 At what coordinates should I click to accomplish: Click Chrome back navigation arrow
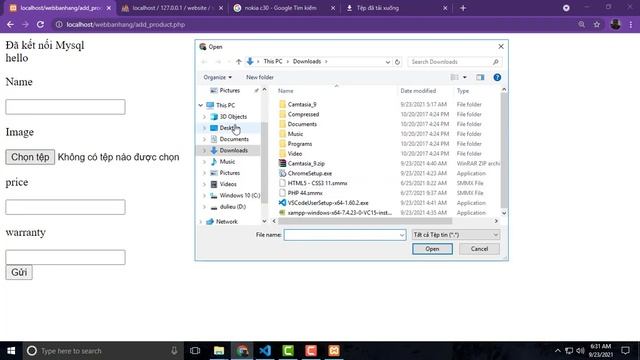click(10, 24)
